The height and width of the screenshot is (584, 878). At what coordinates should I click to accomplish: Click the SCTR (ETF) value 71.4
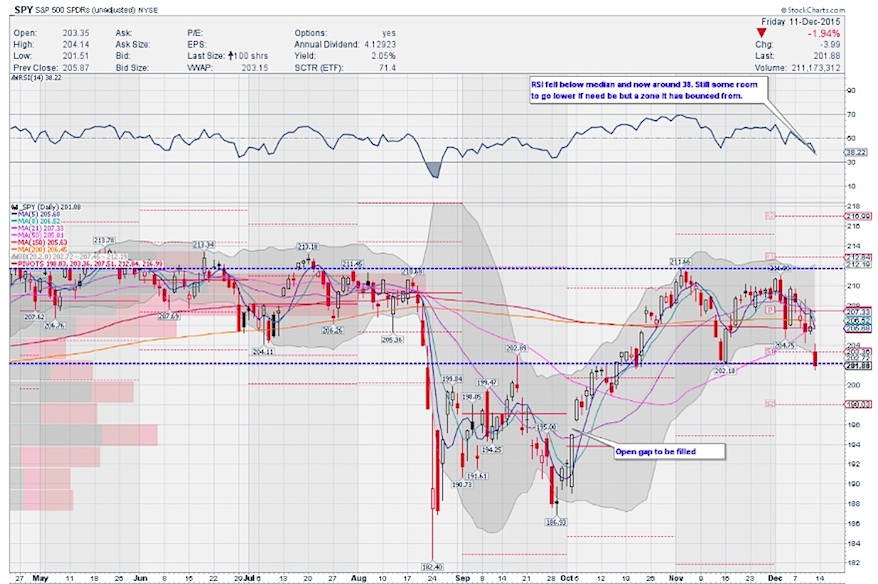[387, 68]
